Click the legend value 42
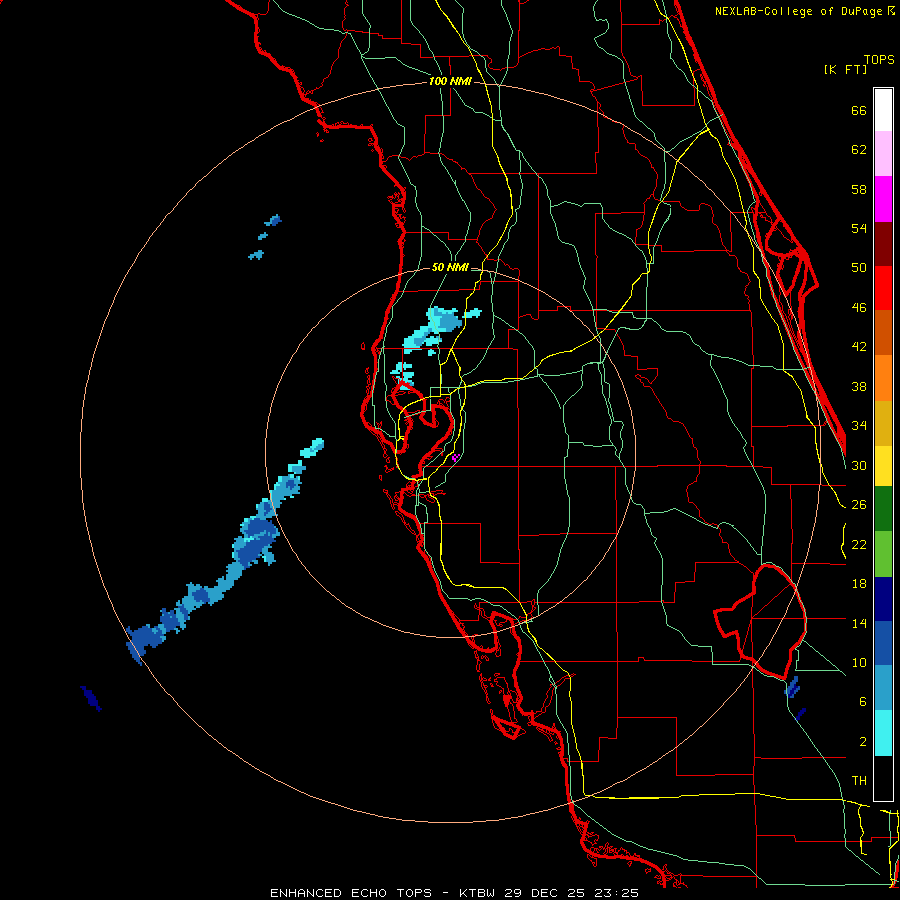The image size is (900, 900). [859, 347]
